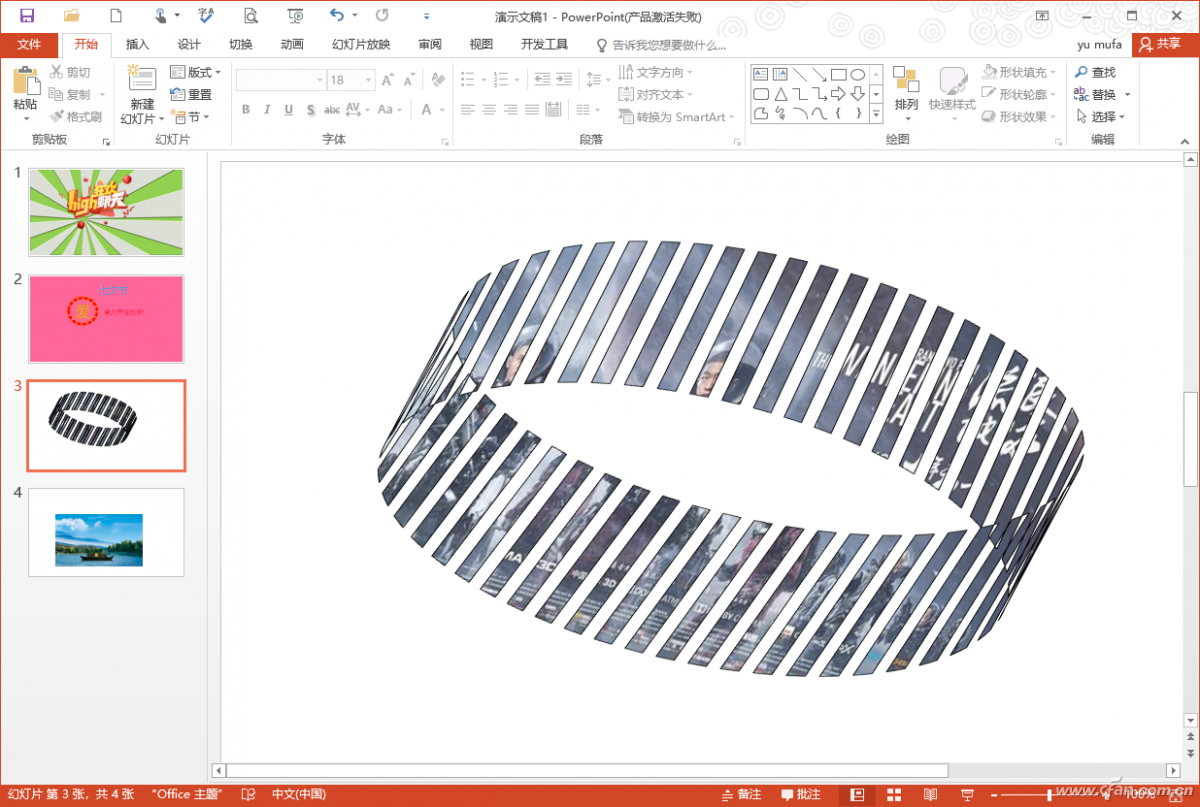Open the Insert (插入) ribbon tab

point(137,45)
